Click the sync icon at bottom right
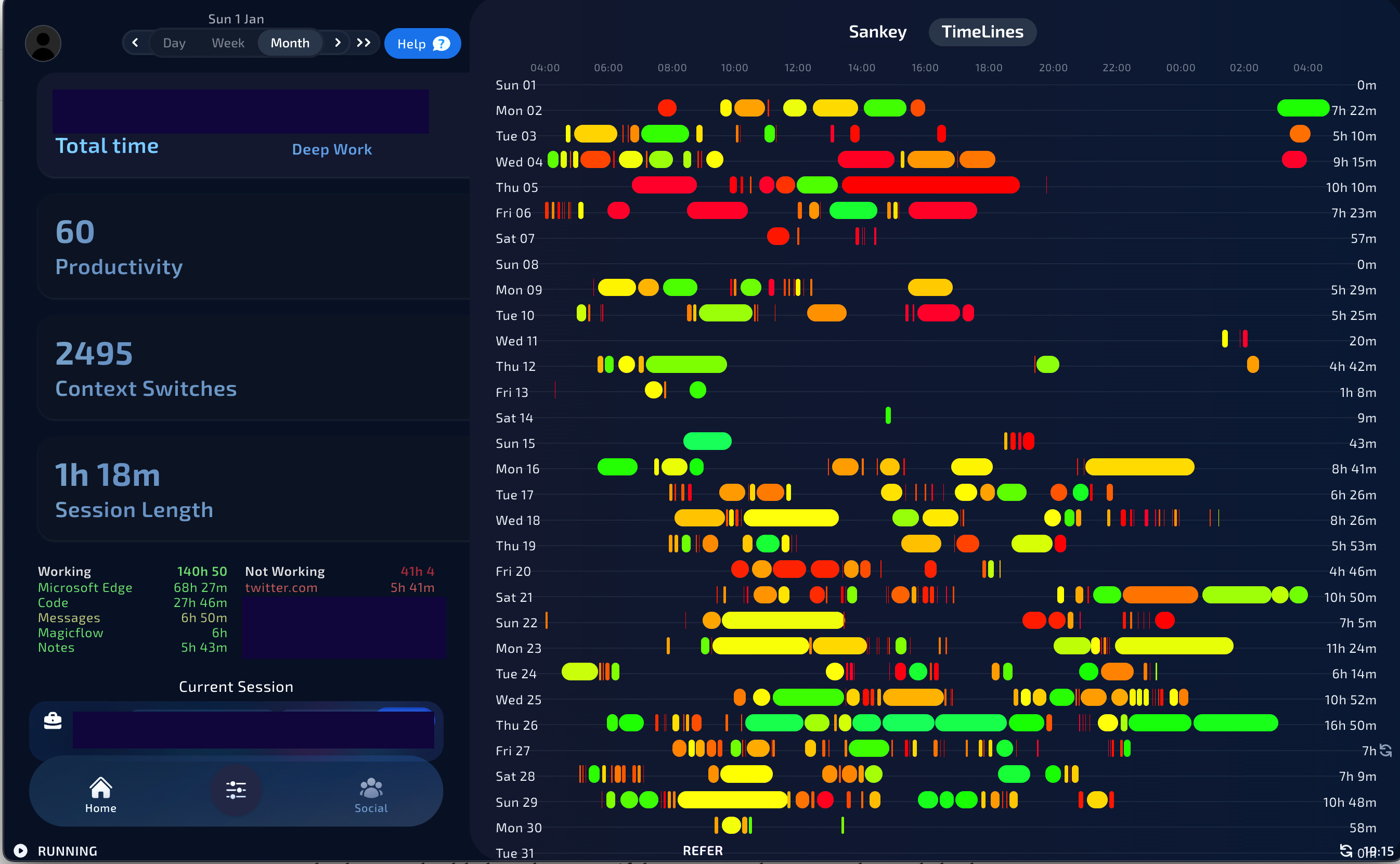The height and width of the screenshot is (864, 1400). click(1346, 850)
